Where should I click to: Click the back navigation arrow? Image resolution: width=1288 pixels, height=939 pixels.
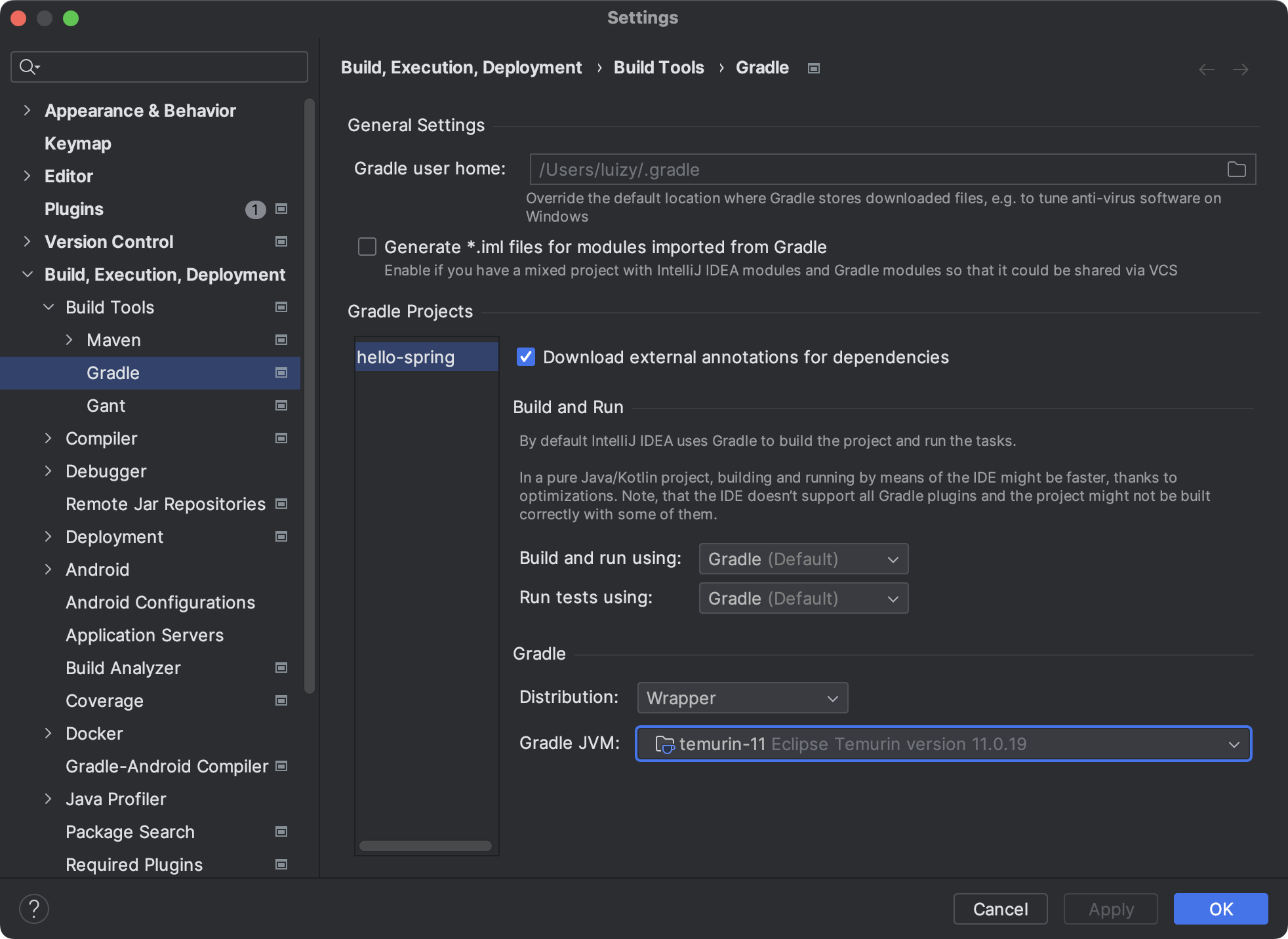point(1206,70)
